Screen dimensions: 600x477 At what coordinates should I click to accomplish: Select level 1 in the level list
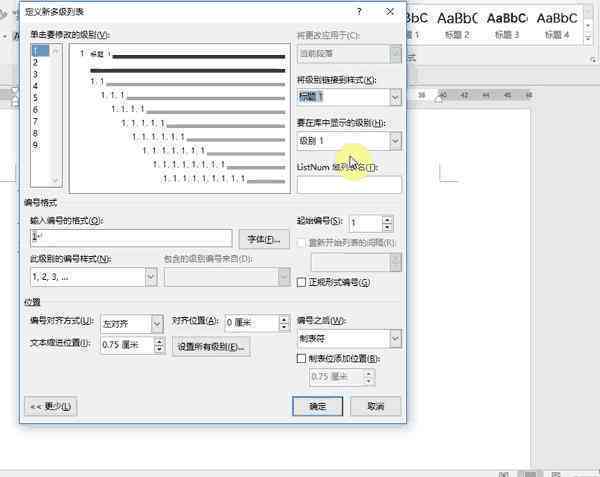40,50
